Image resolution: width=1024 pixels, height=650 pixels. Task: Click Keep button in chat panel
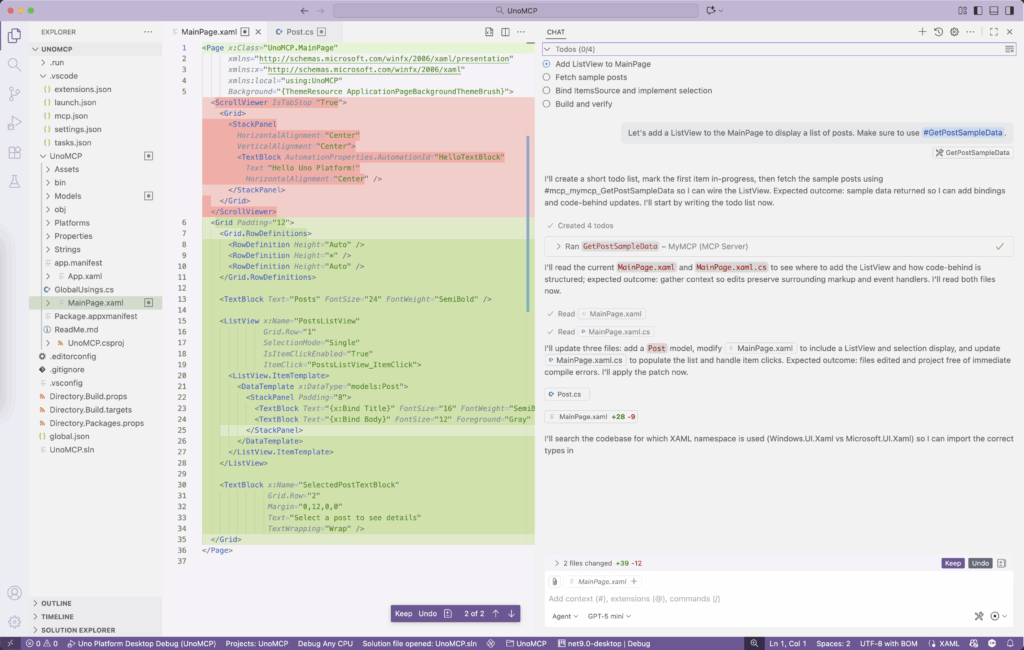(953, 563)
